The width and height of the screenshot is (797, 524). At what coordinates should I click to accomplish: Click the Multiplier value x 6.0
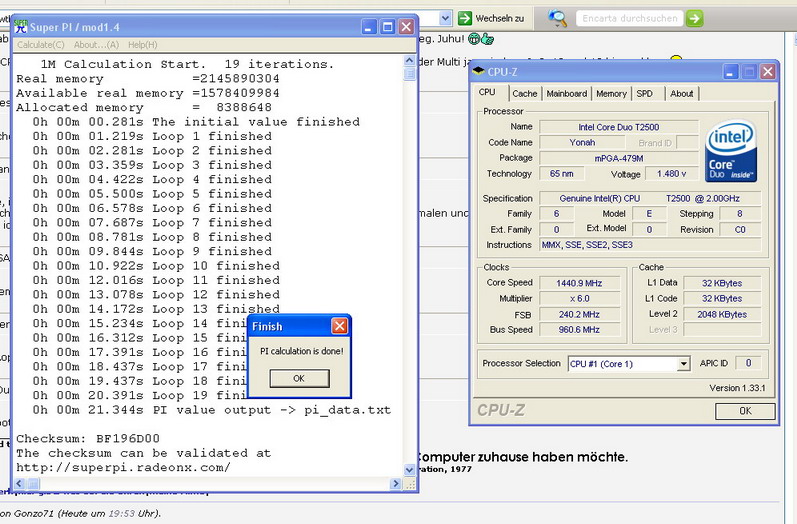tap(579, 298)
